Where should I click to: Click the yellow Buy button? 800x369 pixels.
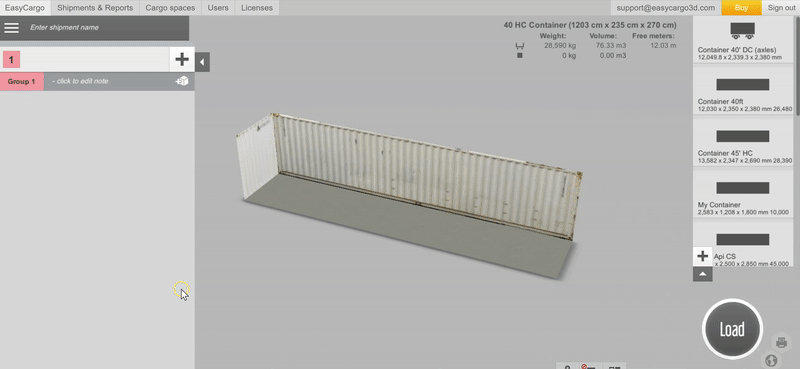[x=741, y=8]
